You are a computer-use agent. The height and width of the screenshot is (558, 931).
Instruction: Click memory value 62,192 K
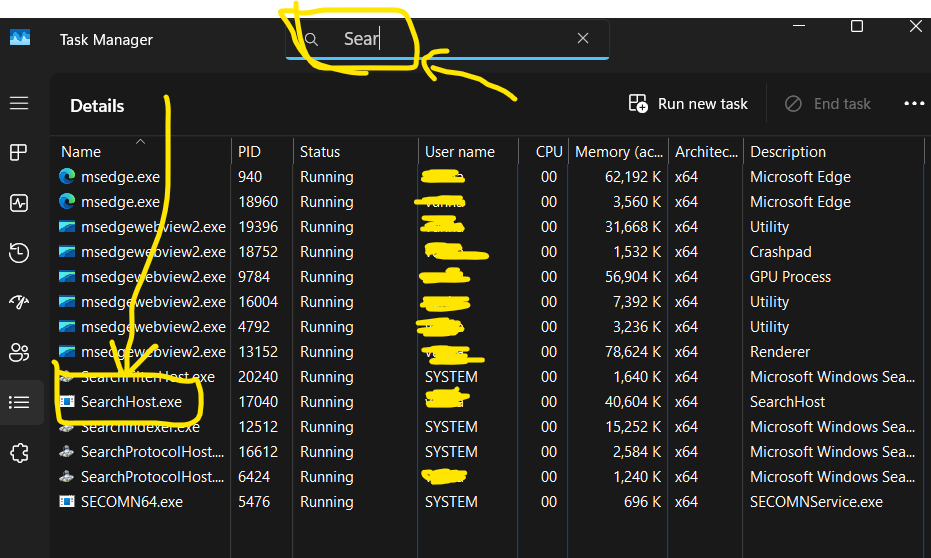(x=633, y=177)
